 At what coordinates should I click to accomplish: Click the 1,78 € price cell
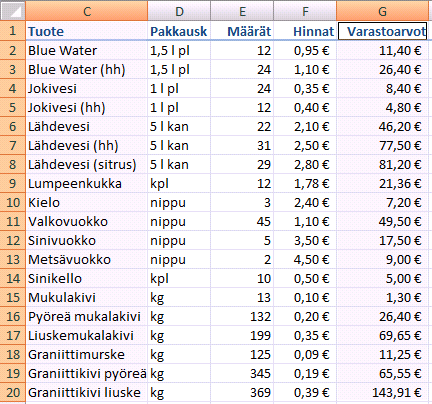305,183
